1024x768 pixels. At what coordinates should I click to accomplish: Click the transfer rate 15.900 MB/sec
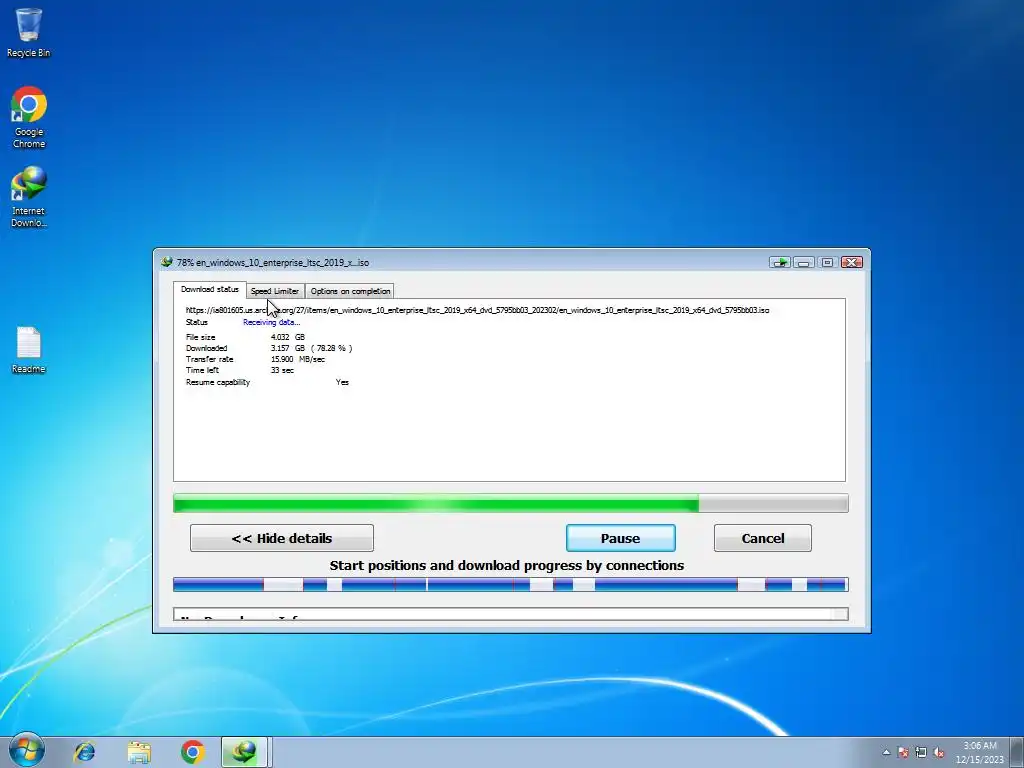point(298,360)
